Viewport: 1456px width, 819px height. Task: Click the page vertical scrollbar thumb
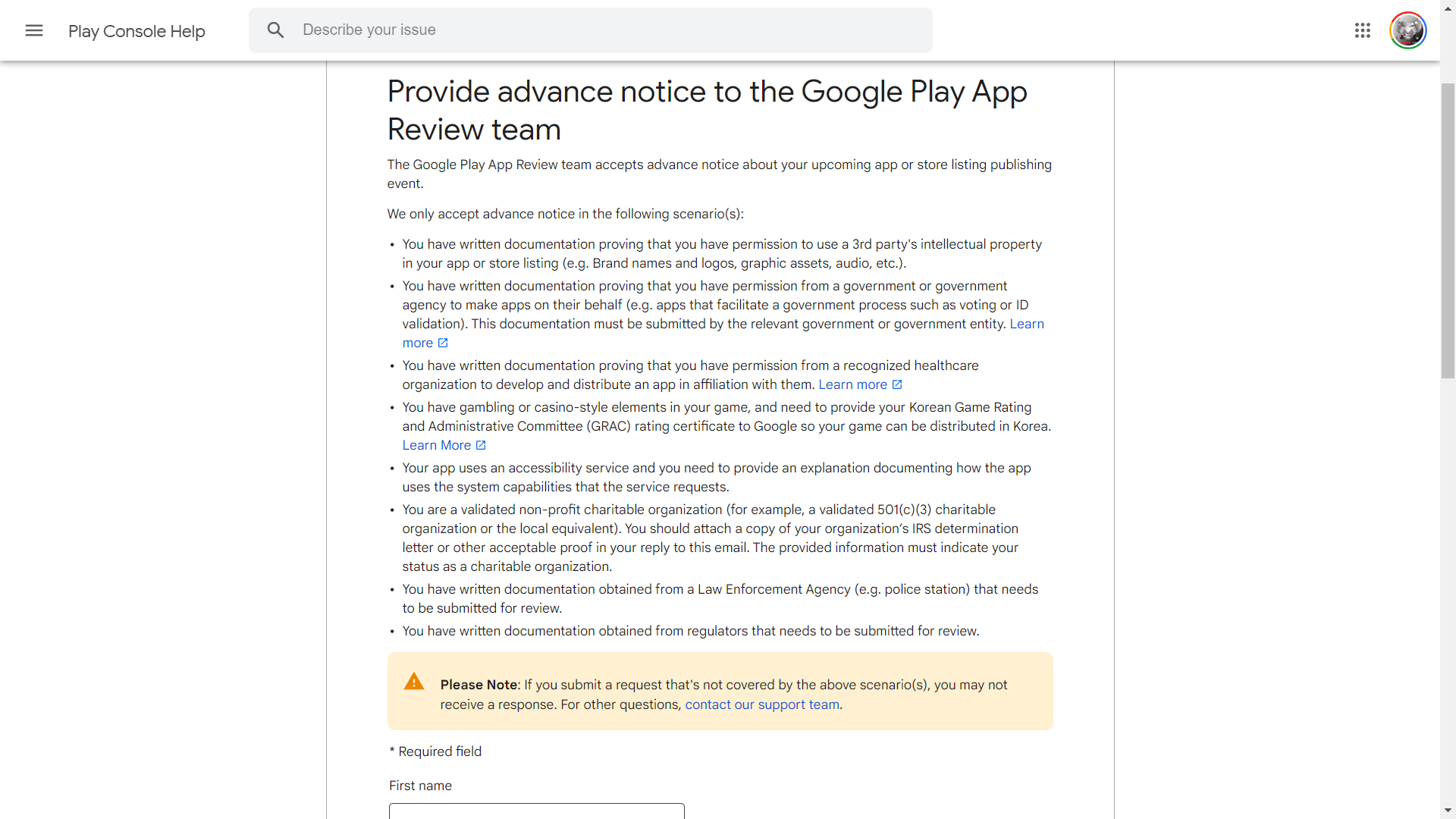click(x=1448, y=231)
